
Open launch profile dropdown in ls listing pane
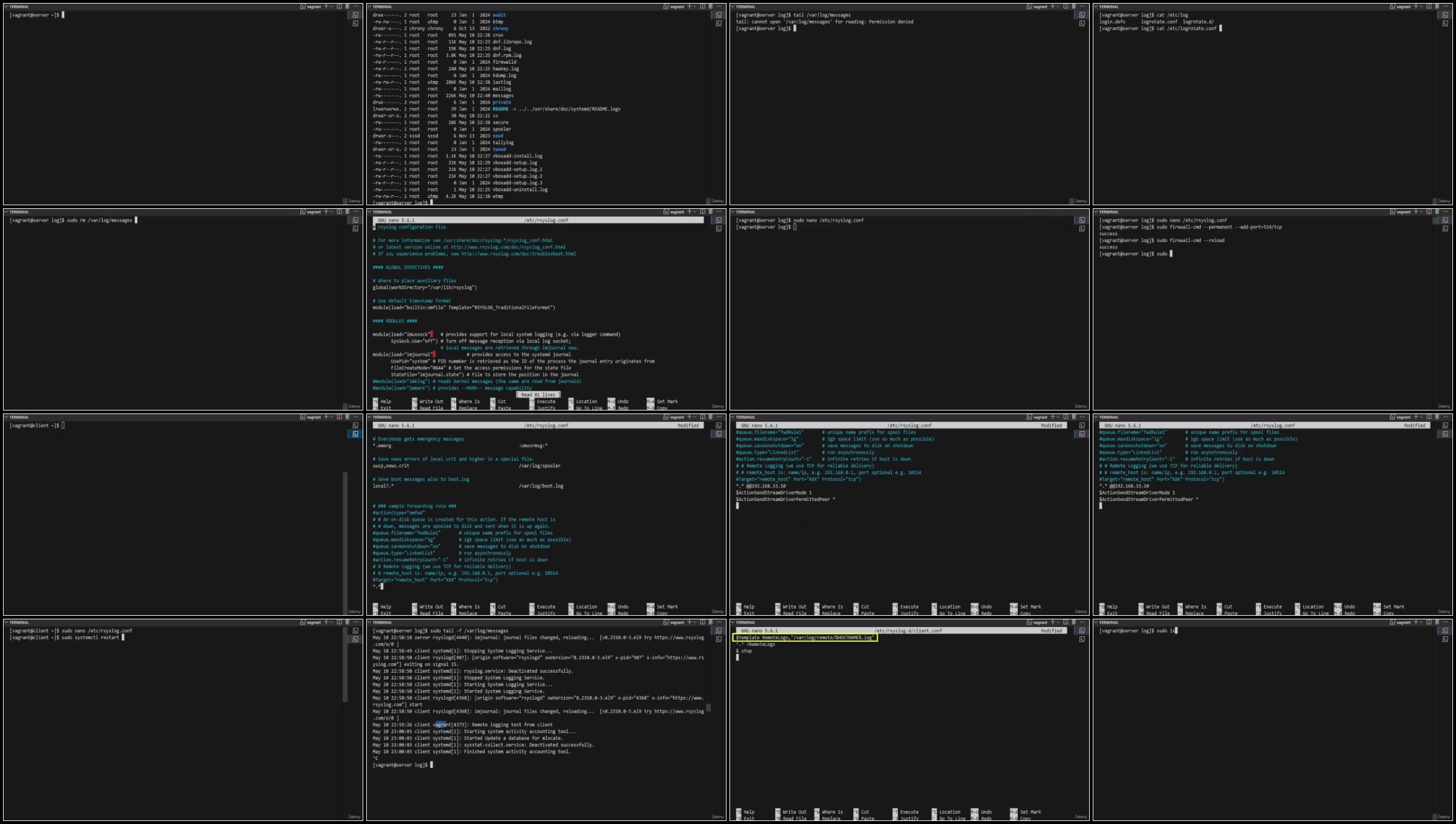695,7
